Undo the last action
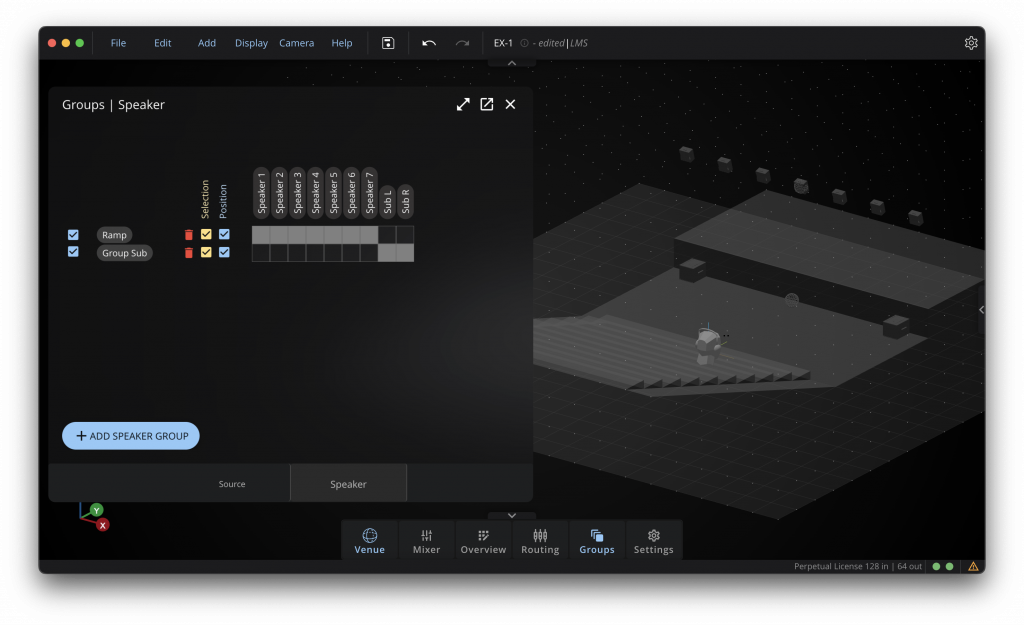 pos(428,43)
